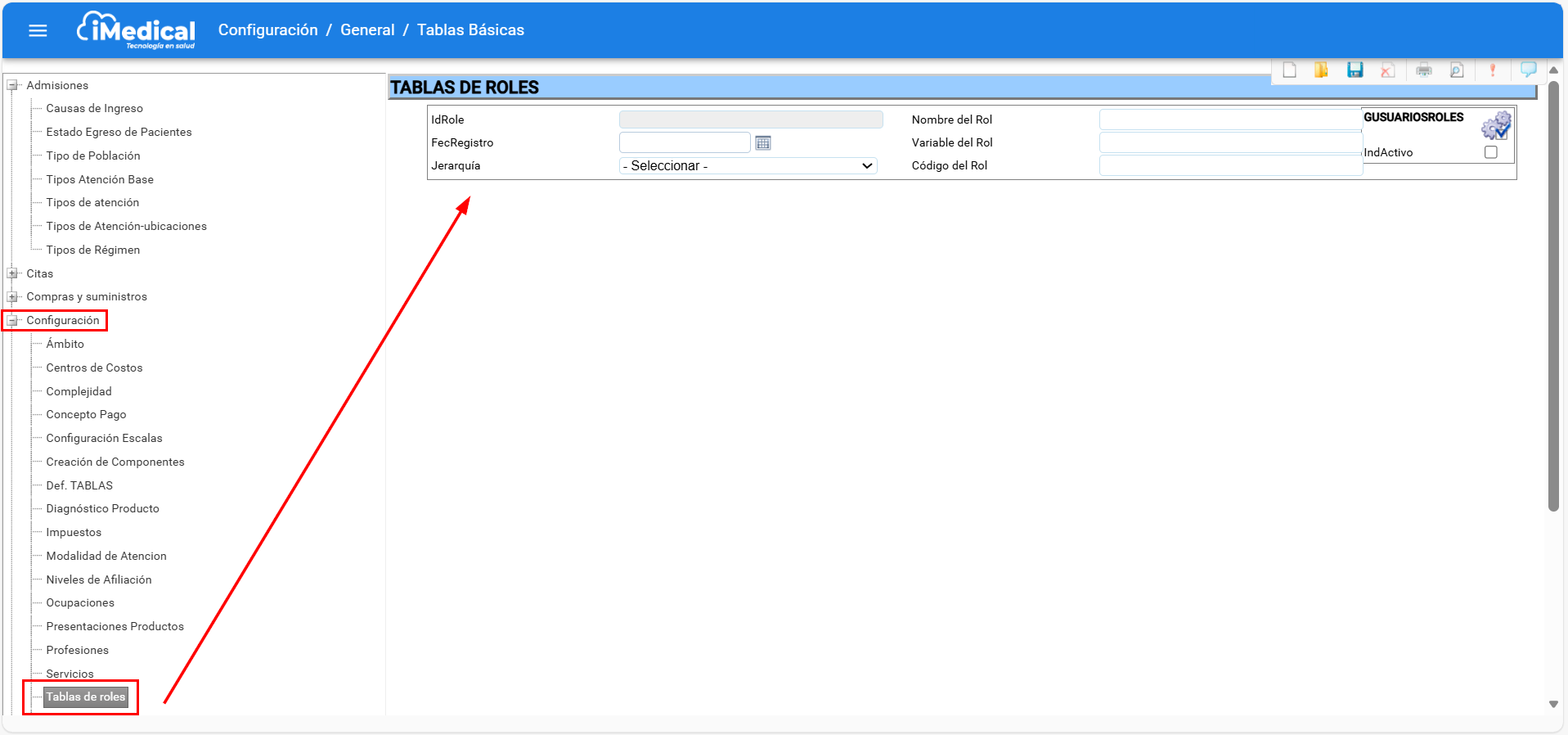Open the Jerarquía dropdown
The image size is (1568, 735).
coord(748,166)
